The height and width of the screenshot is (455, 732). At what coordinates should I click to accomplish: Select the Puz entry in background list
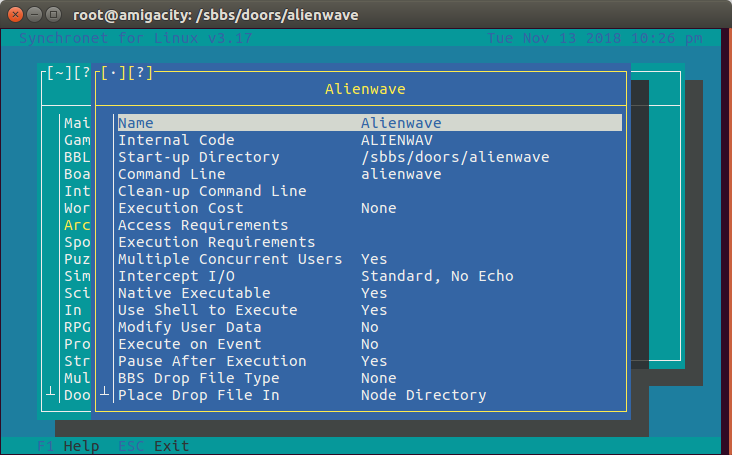77,259
